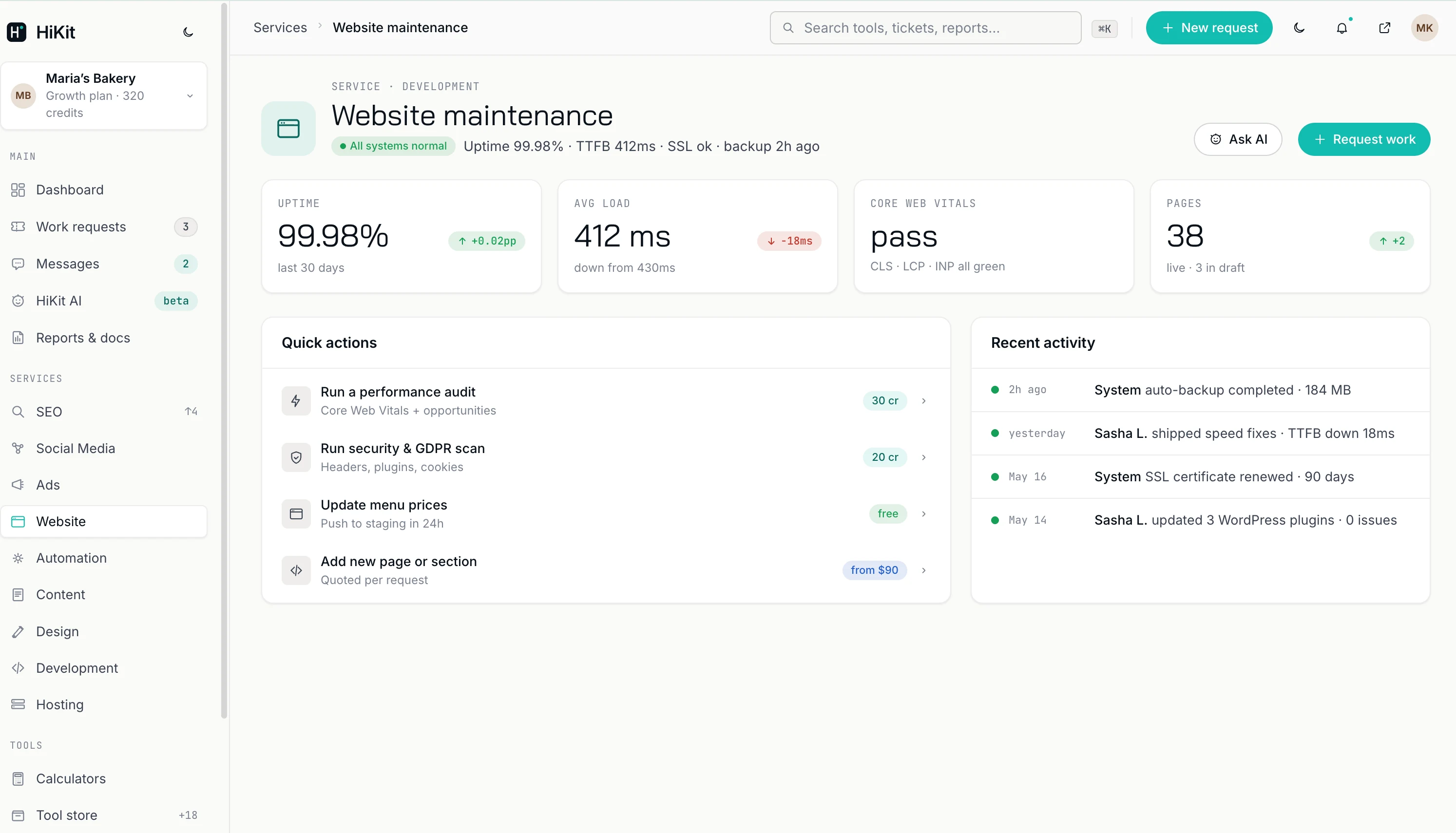Click the Tool store icon

pyautogui.click(x=19, y=815)
